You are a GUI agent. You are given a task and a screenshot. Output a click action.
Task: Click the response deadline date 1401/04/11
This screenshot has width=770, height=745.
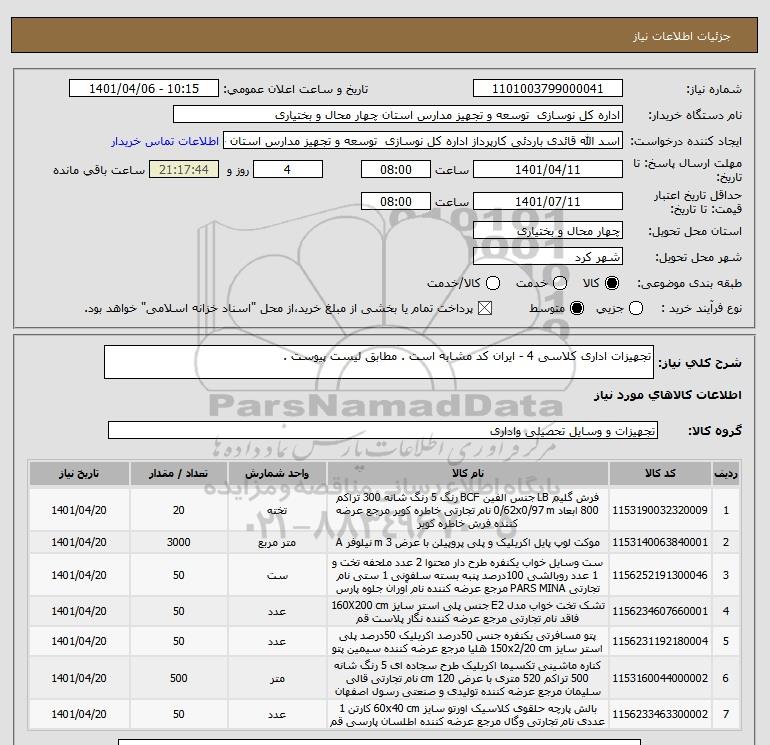coord(548,169)
